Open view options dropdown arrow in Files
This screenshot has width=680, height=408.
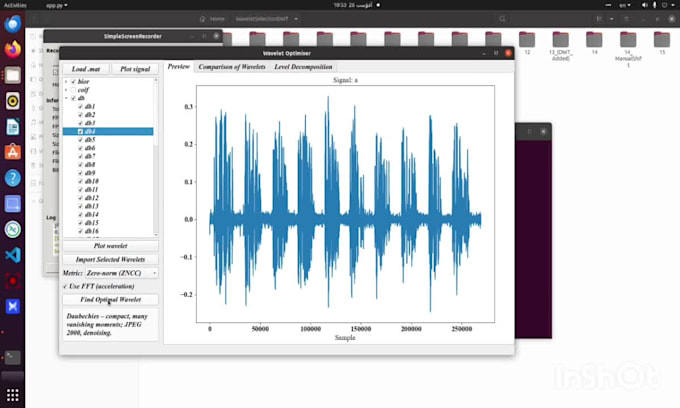click(x=611, y=19)
